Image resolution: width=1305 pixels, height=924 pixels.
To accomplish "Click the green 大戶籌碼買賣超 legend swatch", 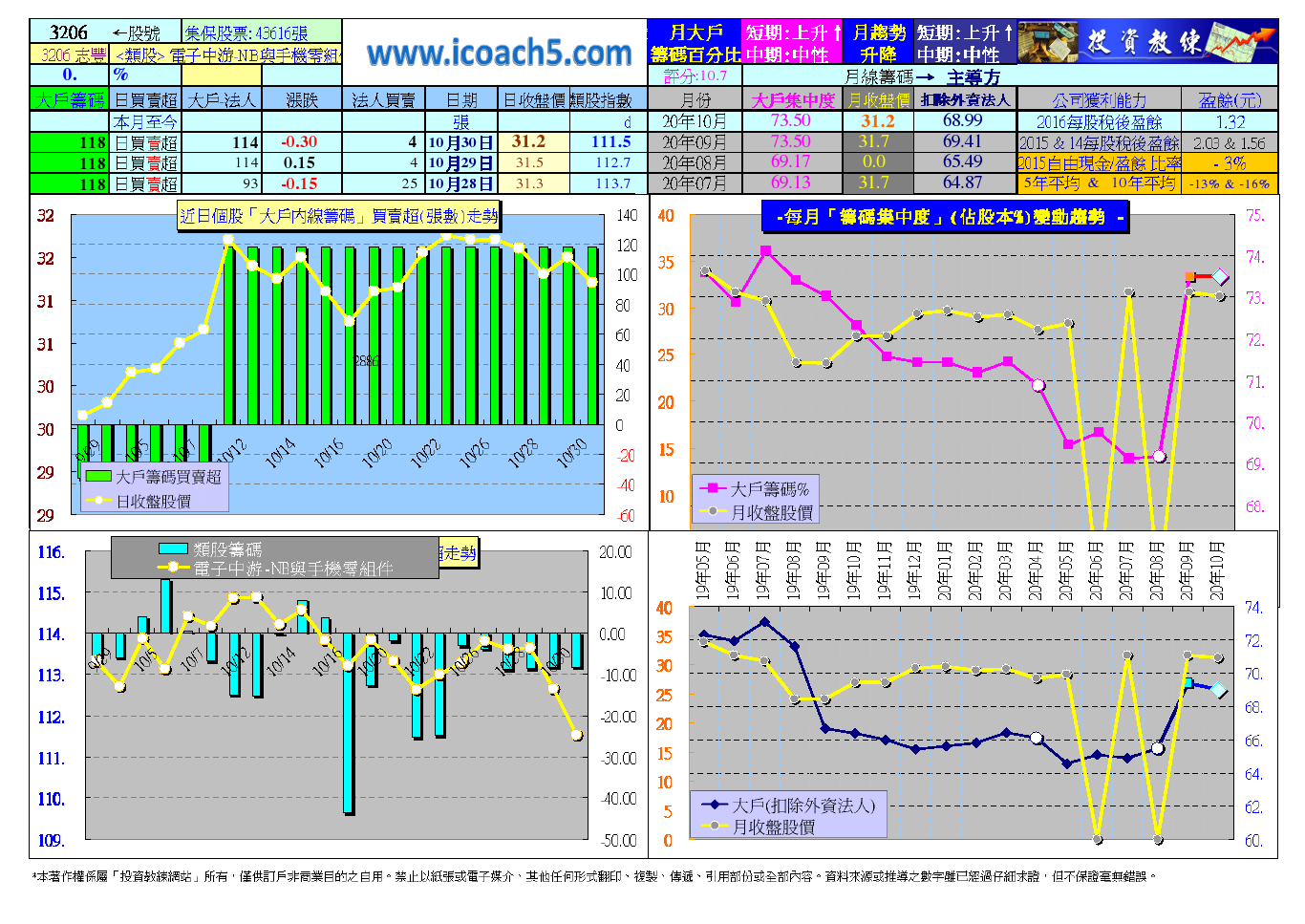I will pos(98,476).
